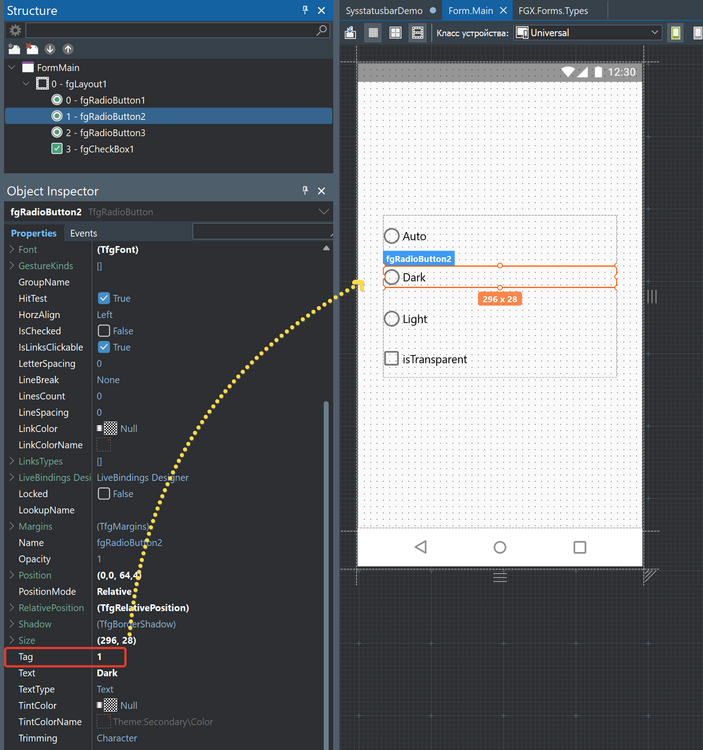Open the Structure panel settings gear
Screen dimensions: 703x750
coord(15,31)
